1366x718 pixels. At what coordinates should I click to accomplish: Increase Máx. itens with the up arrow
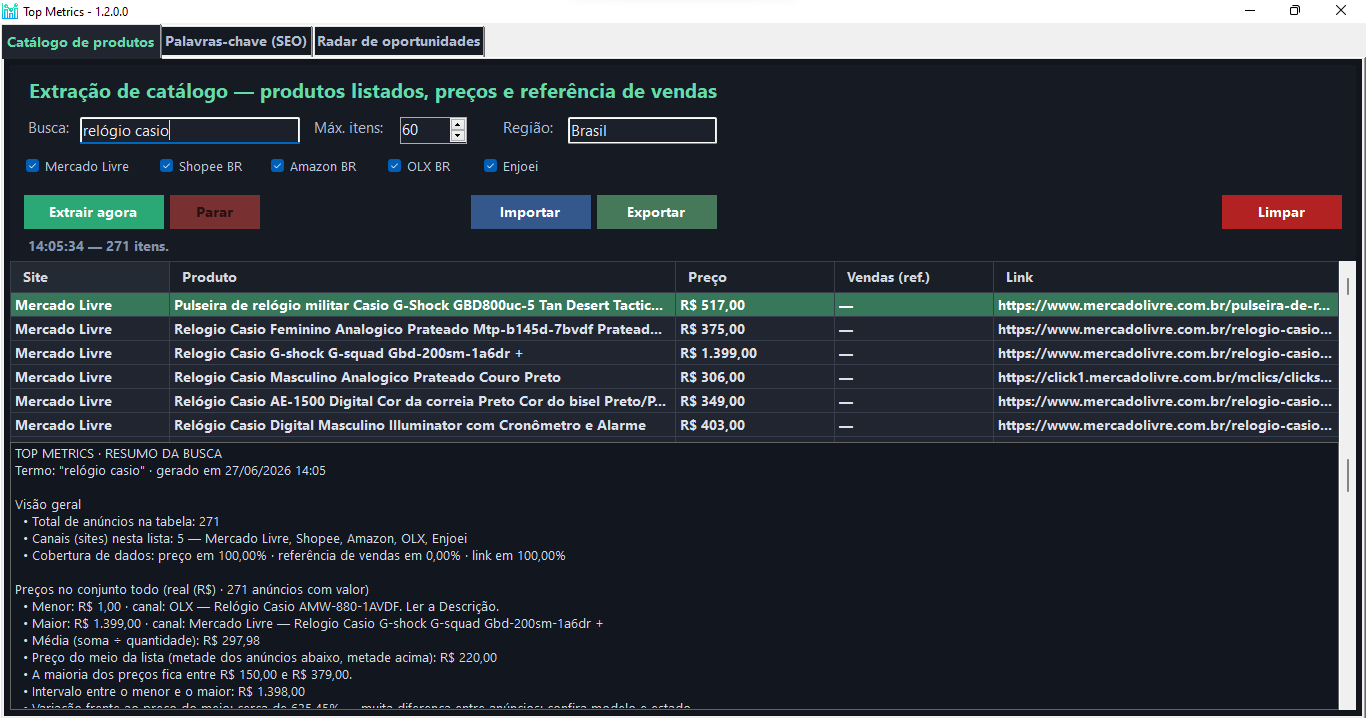pos(458,124)
